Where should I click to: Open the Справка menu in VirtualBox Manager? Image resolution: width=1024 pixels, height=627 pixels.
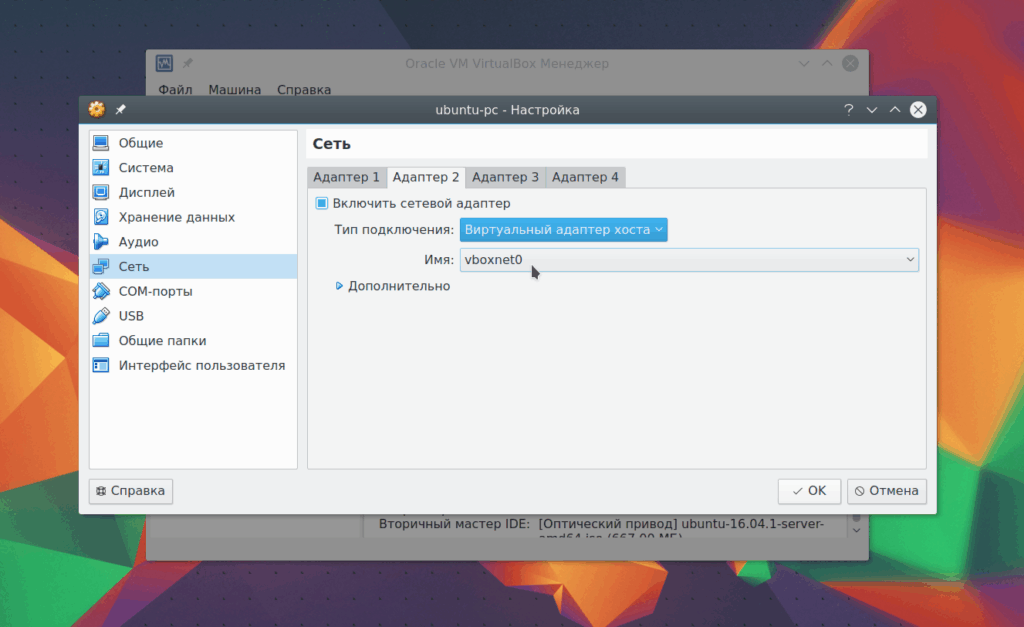click(x=304, y=89)
